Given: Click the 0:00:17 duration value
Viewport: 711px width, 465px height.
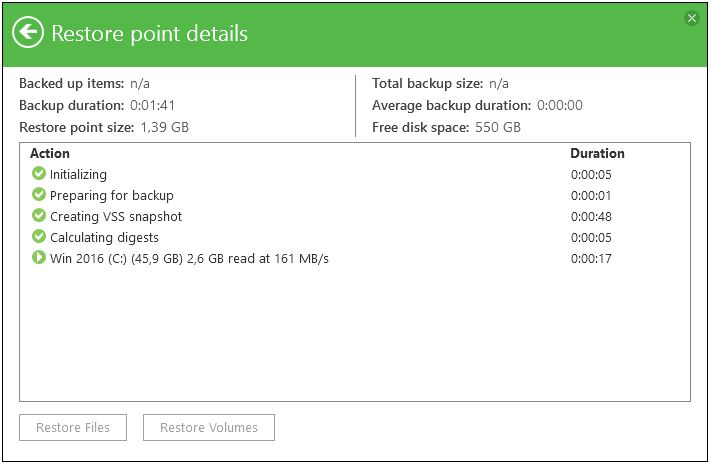Looking at the screenshot, I should tap(591, 259).
